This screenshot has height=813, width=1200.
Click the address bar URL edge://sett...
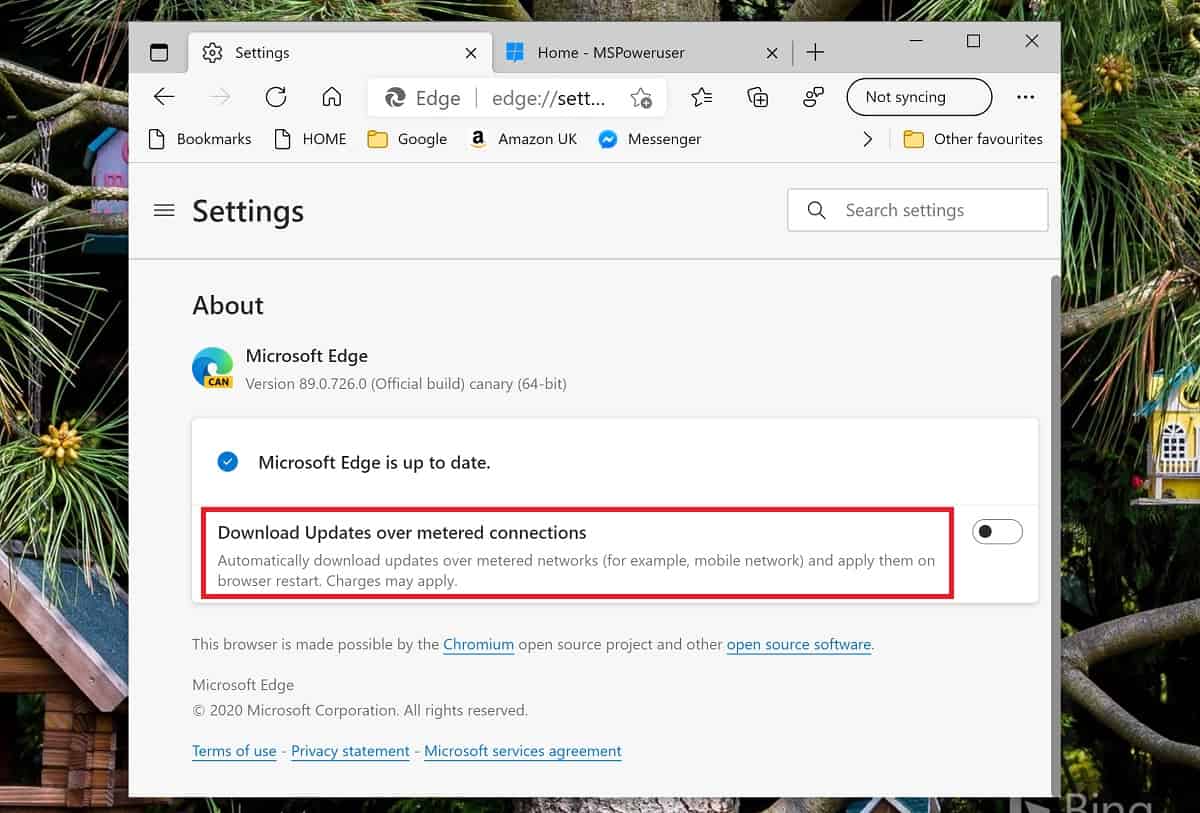(549, 98)
